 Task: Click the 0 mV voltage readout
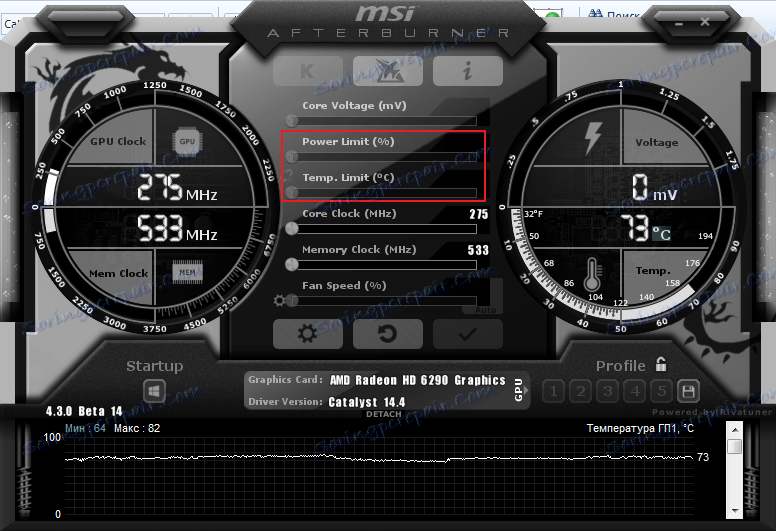(654, 187)
